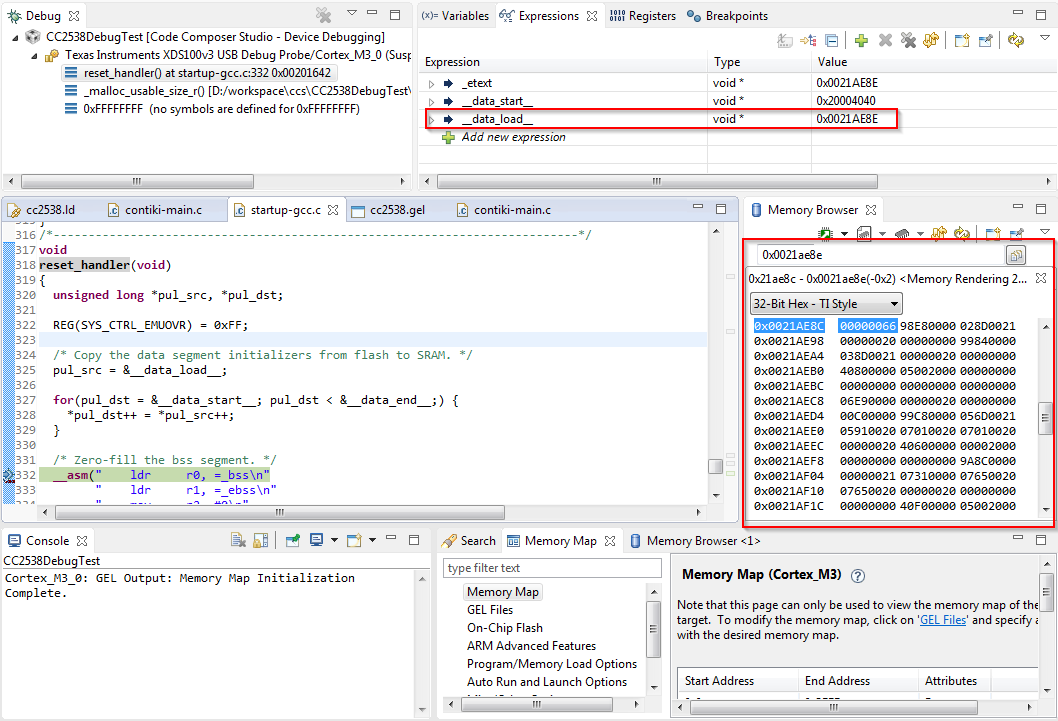Click Remove All Expressions double-X icon

(908, 40)
